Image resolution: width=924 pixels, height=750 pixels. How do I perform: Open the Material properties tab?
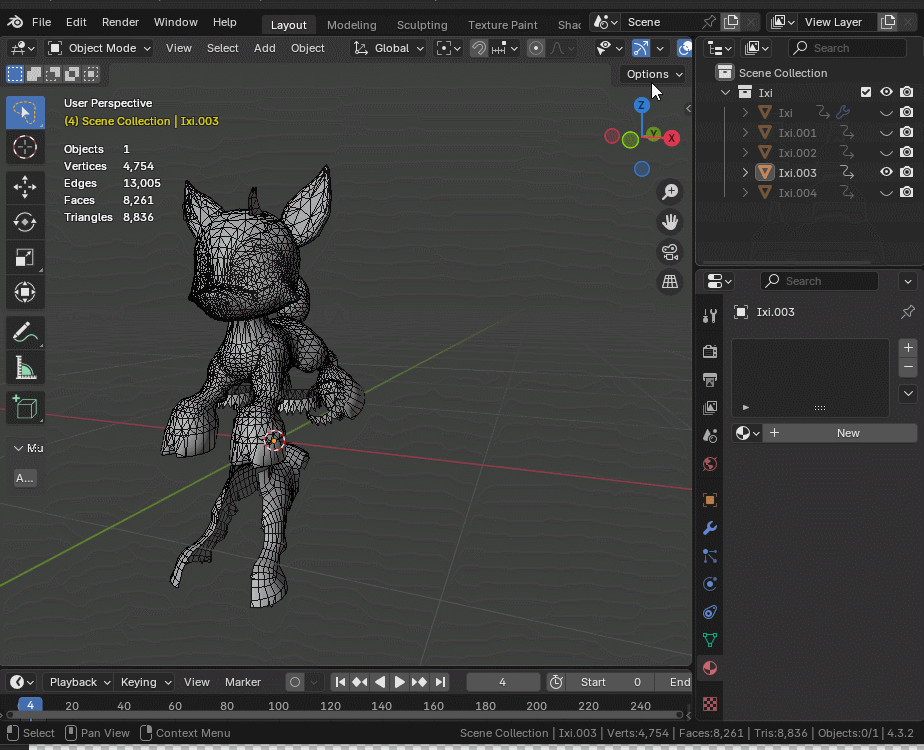[x=710, y=668]
